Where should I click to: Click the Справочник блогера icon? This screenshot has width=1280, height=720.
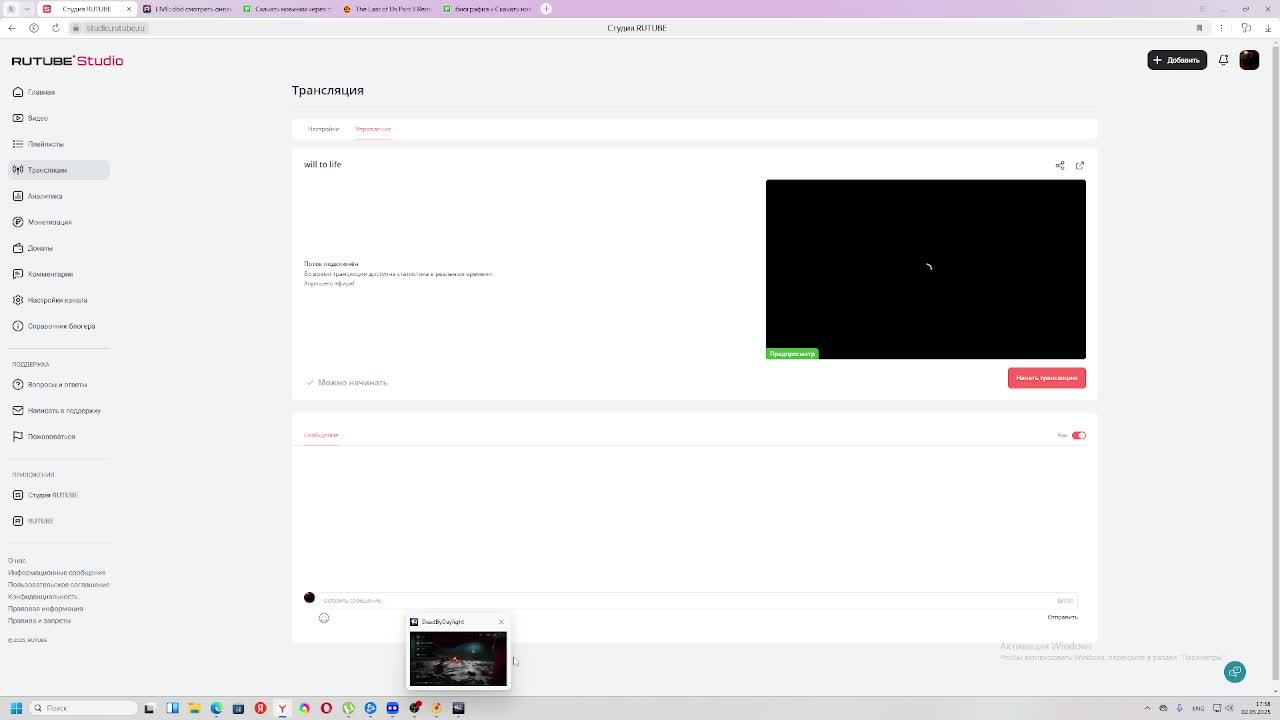pyautogui.click(x=18, y=326)
